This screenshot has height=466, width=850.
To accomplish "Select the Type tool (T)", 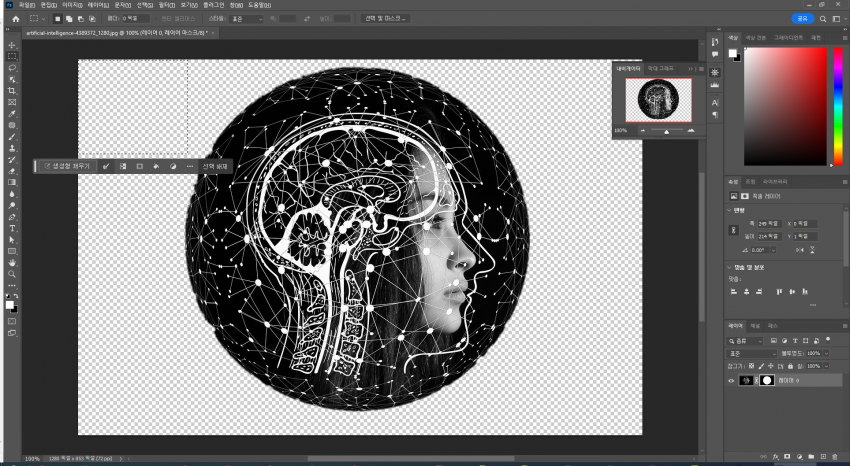I will point(12,228).
